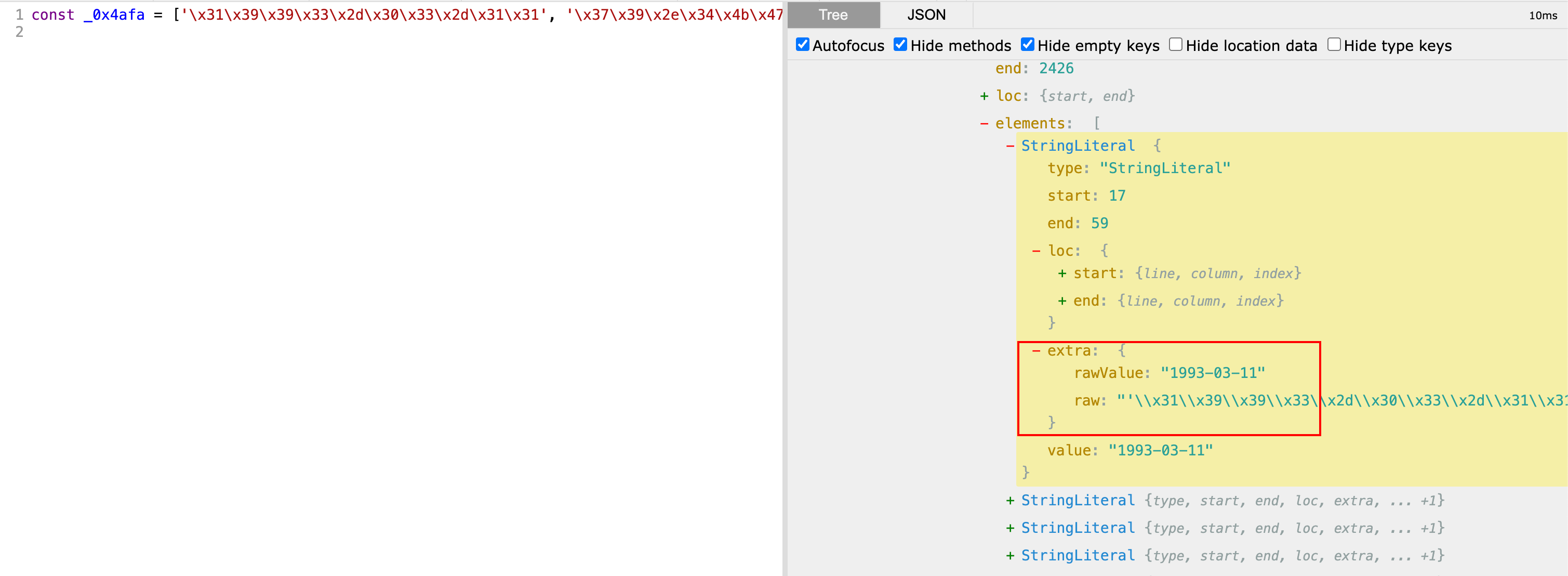1568x576 pixels.
Task: Expand the third StringLiteral node
Action: [x=1010, y=528]
